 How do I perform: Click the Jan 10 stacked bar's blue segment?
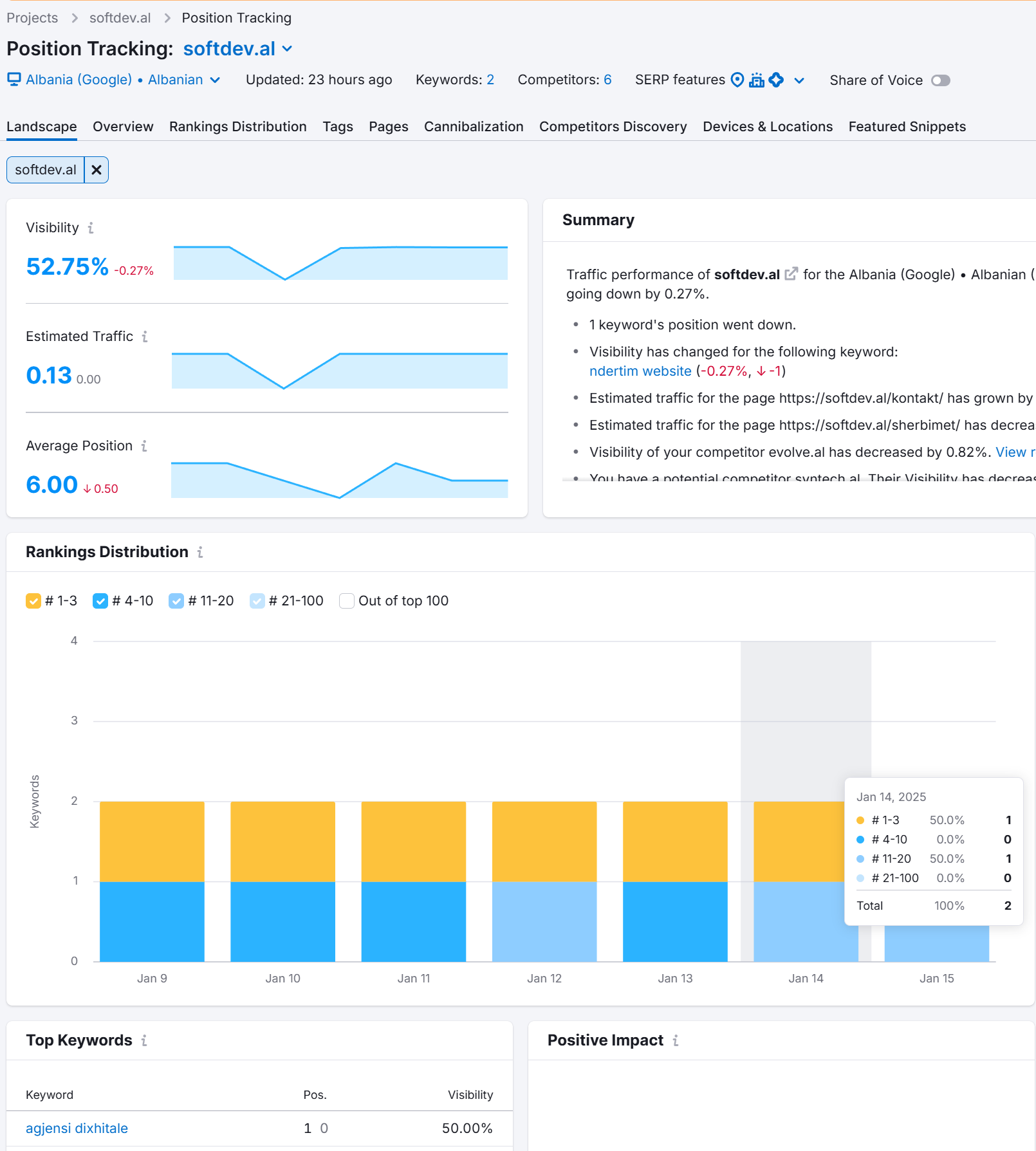coord(282,922)
